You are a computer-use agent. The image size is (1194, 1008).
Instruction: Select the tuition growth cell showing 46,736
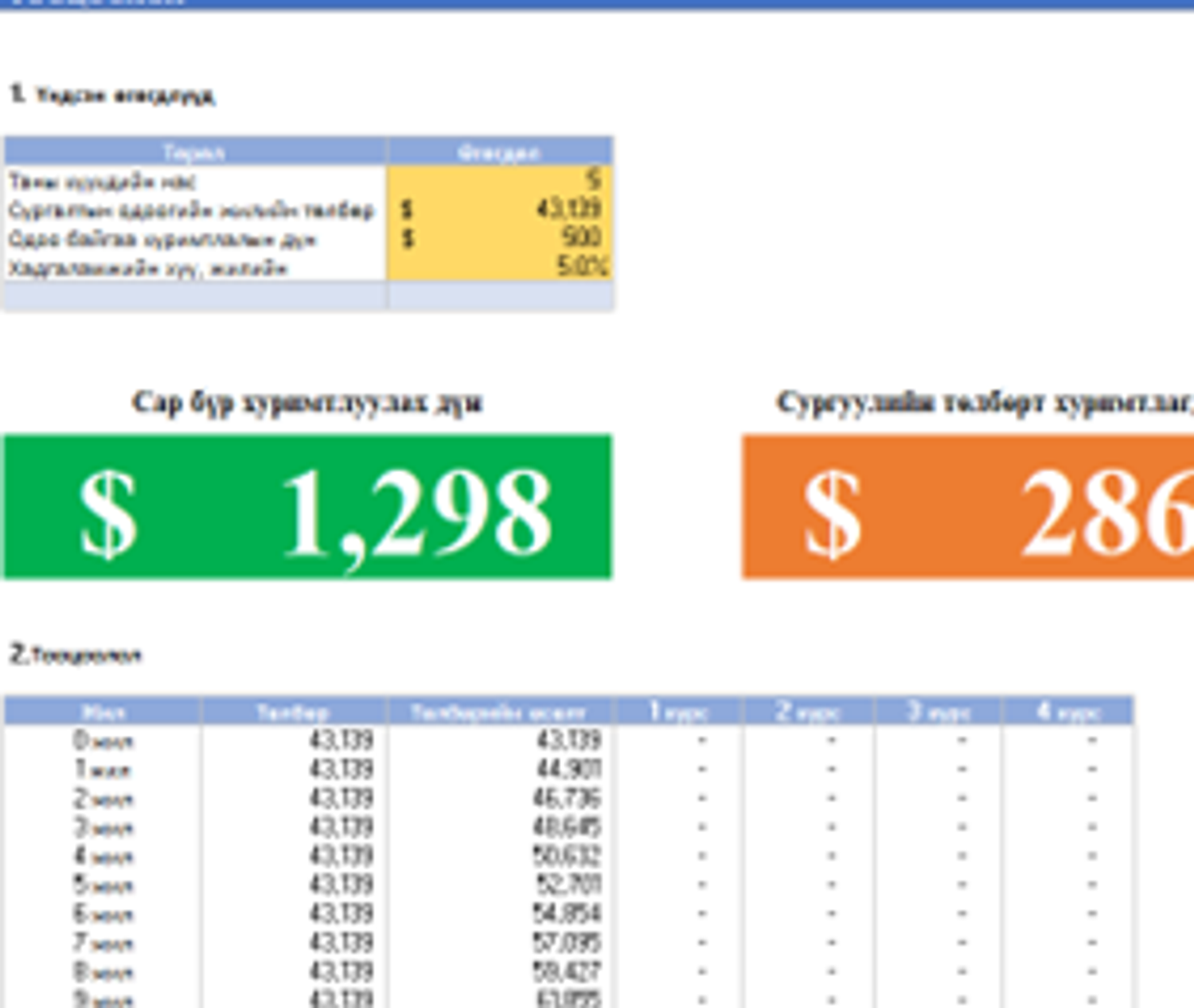click(x=568, y=799)
